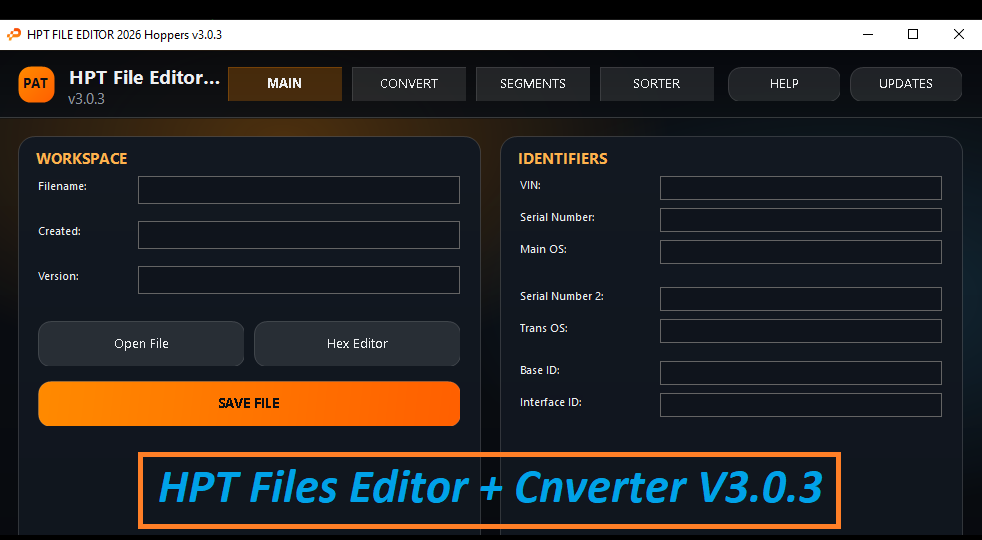Select the VIN input field
982x540 pixels.
tap(800, 188)
